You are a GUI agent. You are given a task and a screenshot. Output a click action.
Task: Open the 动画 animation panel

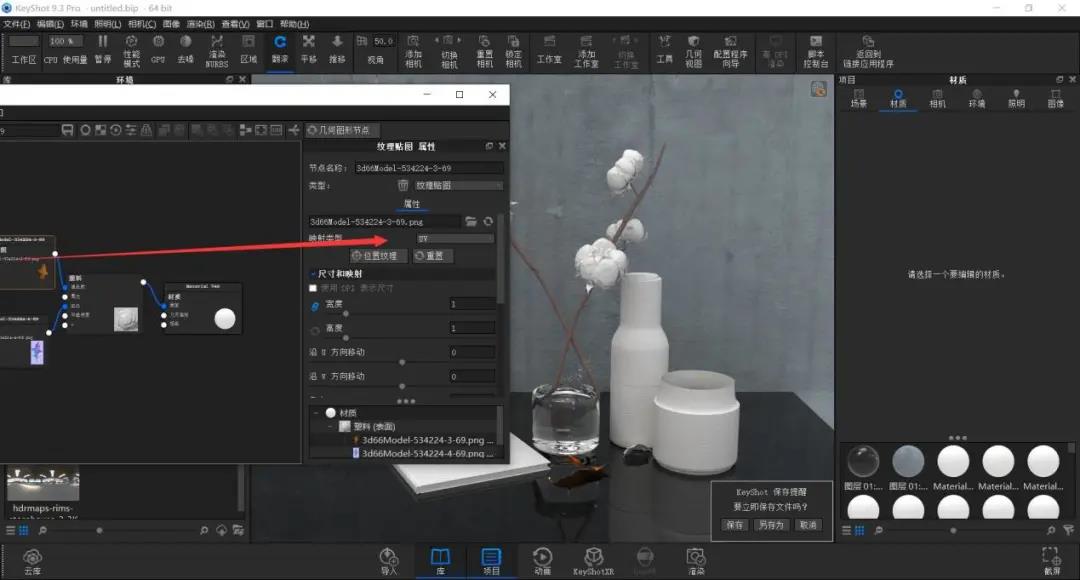tap(542, 561)
